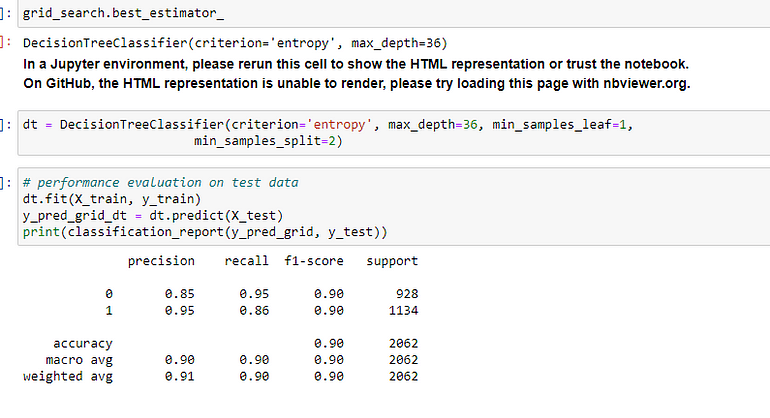Click the performance evaluation comment line
The height and width of the screenshot is (418, 770).
[x=161, y=183]
